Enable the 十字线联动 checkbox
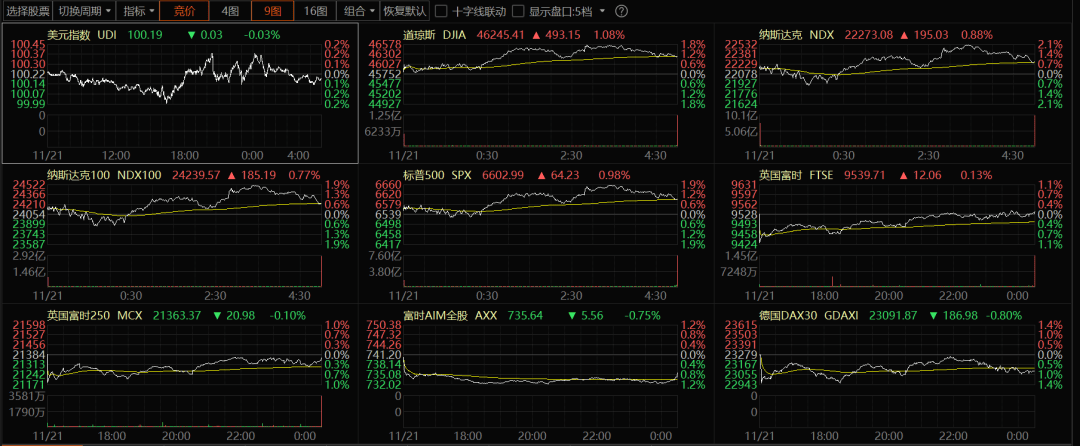The image size is (1080, 446). coord(442,12)
